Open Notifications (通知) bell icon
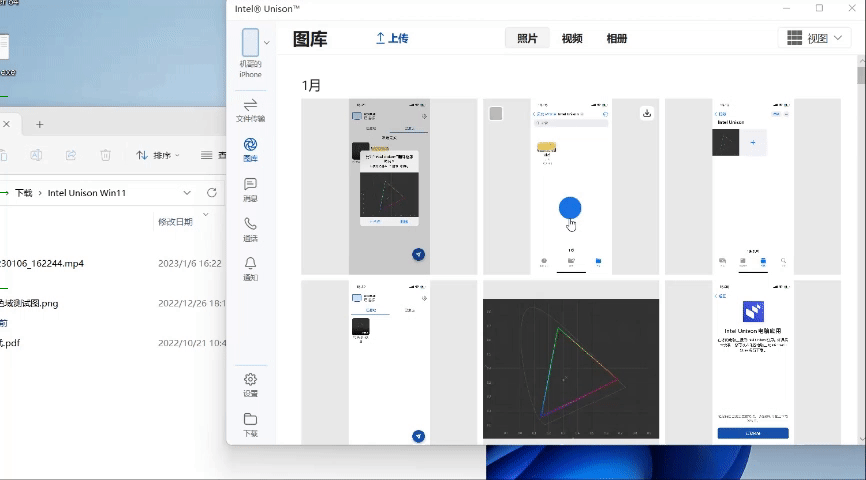866x480 pixels. (250, 269)
